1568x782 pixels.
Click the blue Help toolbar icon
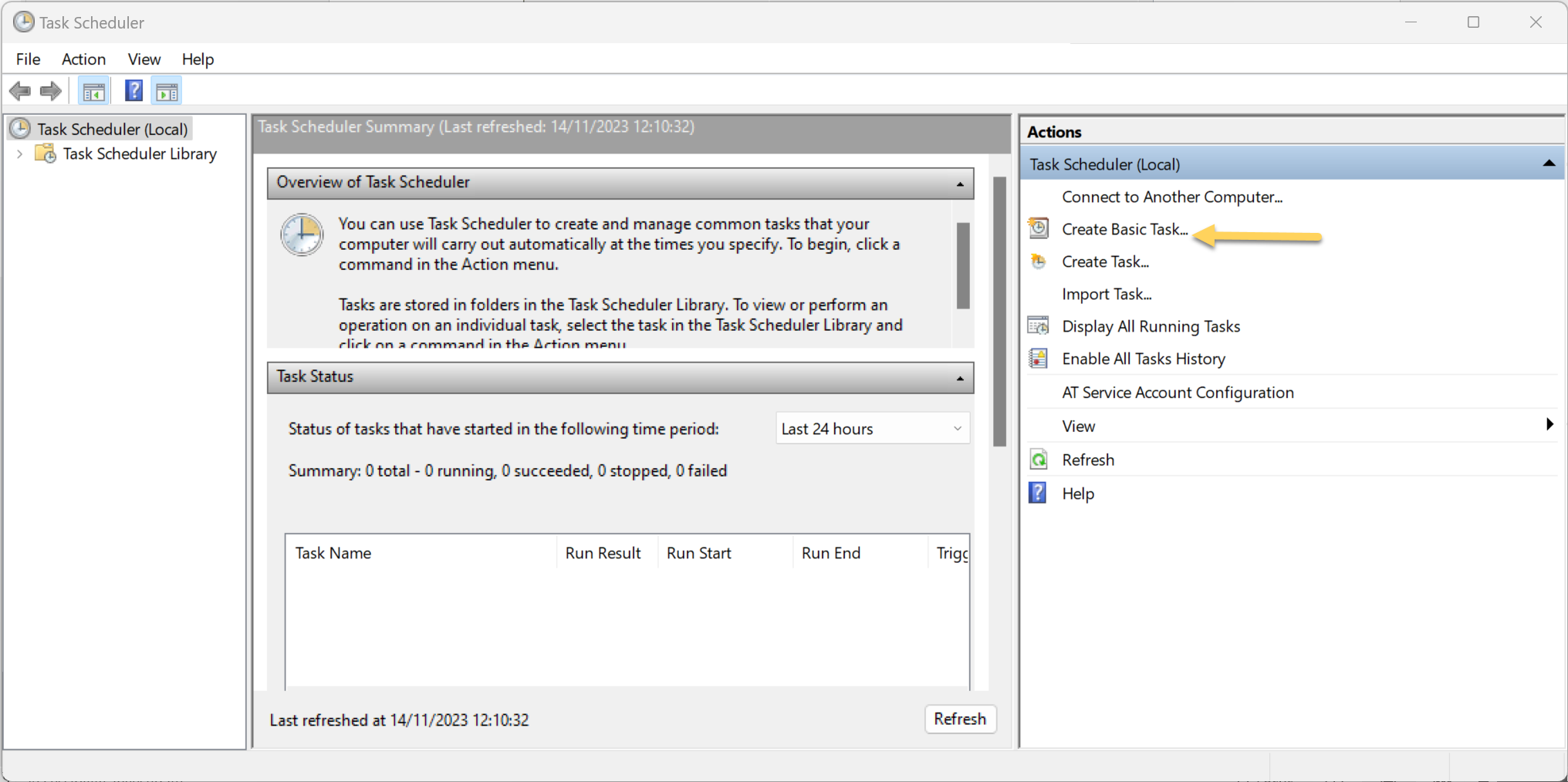pyautogui.click(x=133, y=91)
